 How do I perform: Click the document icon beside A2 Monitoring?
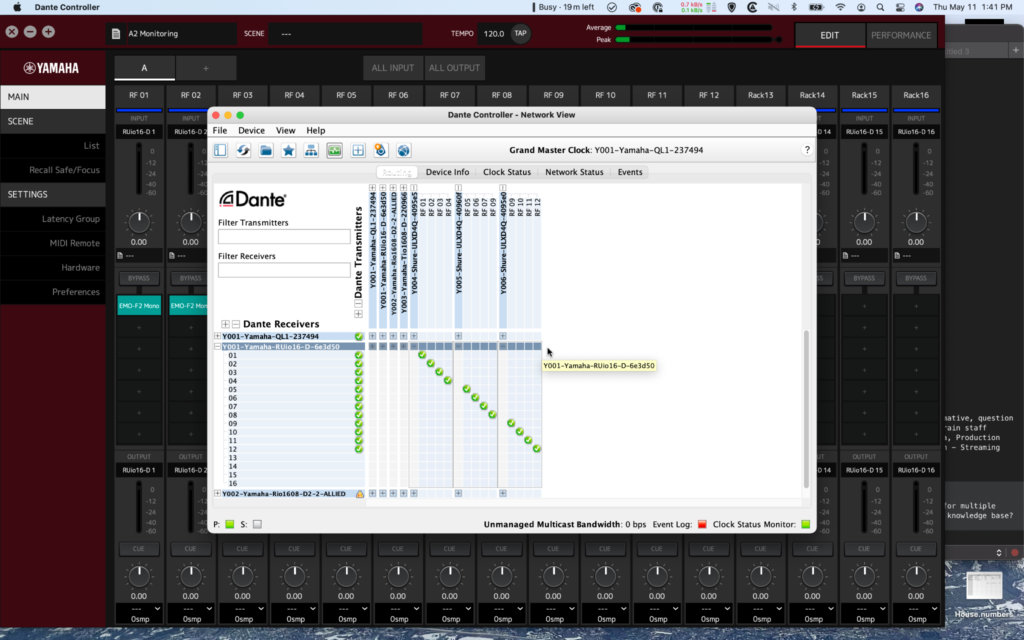tap(116, 33)
